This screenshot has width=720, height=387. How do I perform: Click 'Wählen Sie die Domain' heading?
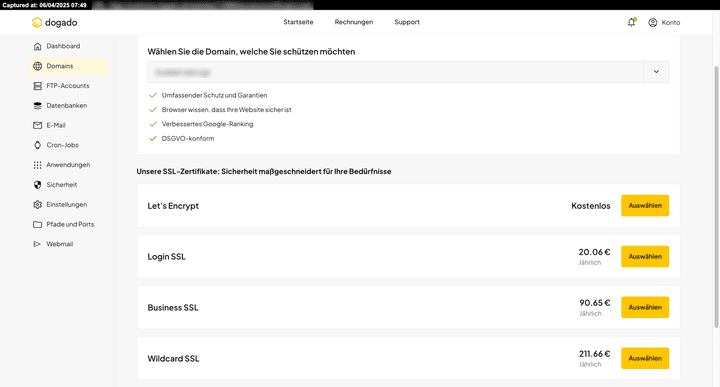point(251,52)
